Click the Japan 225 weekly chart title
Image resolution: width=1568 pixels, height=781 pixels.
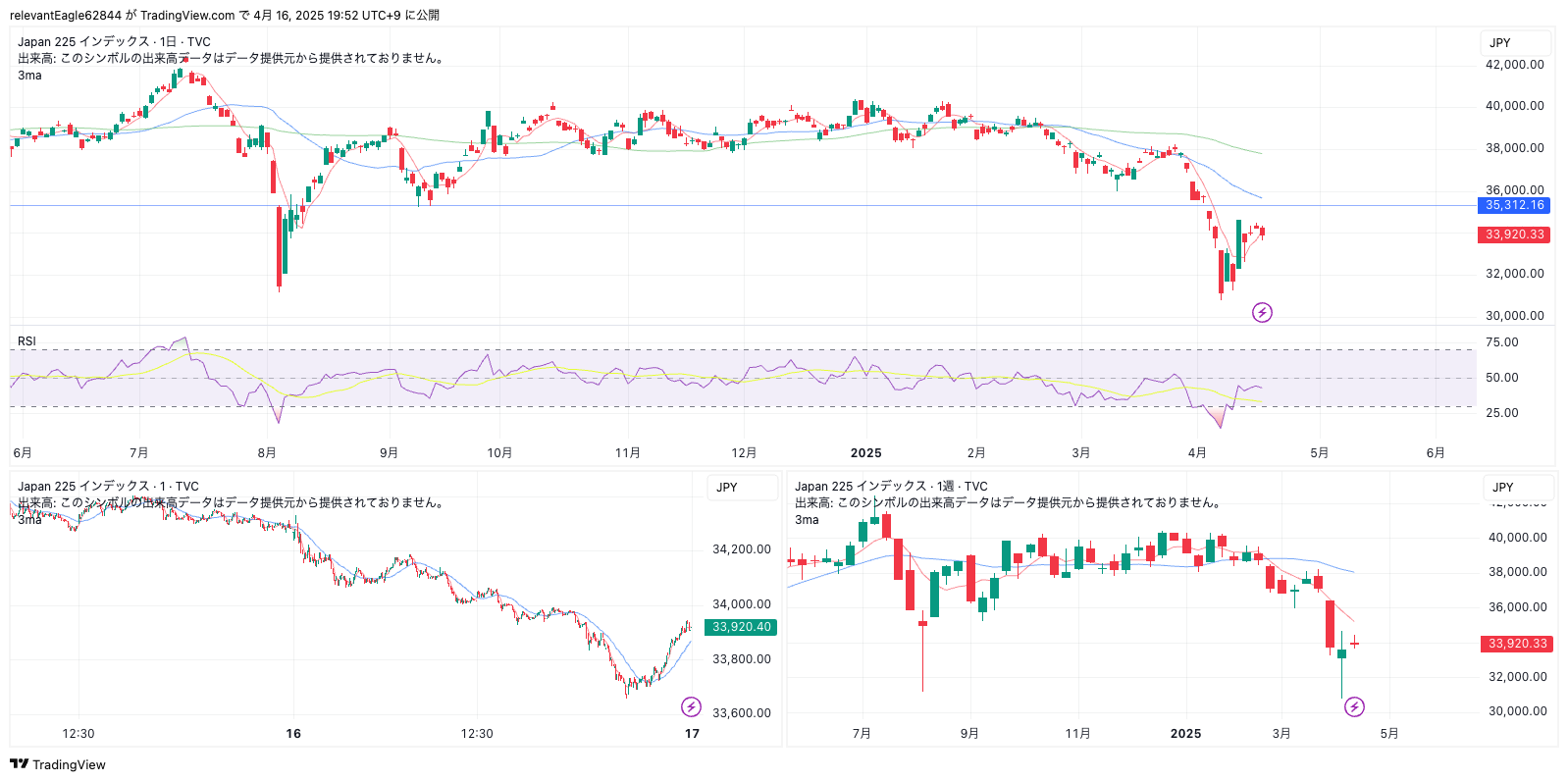click(890, 487)
